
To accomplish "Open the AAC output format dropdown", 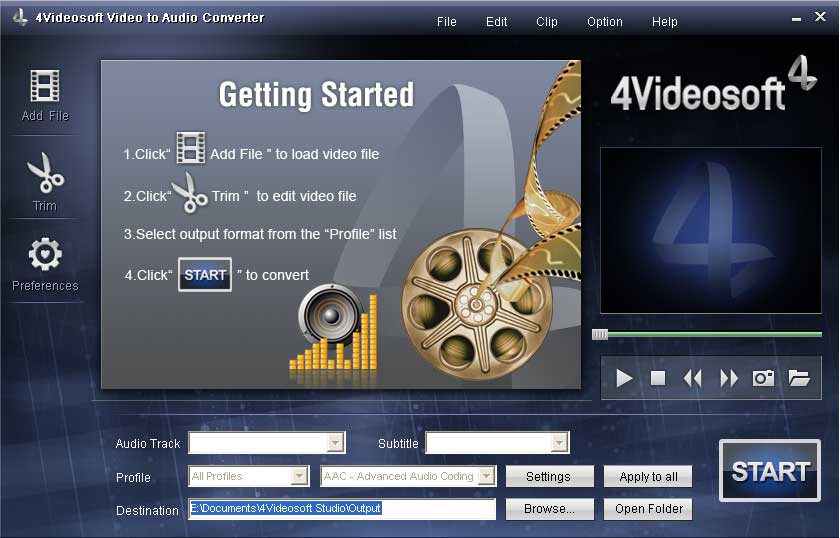I will click(x=487, y=477).
